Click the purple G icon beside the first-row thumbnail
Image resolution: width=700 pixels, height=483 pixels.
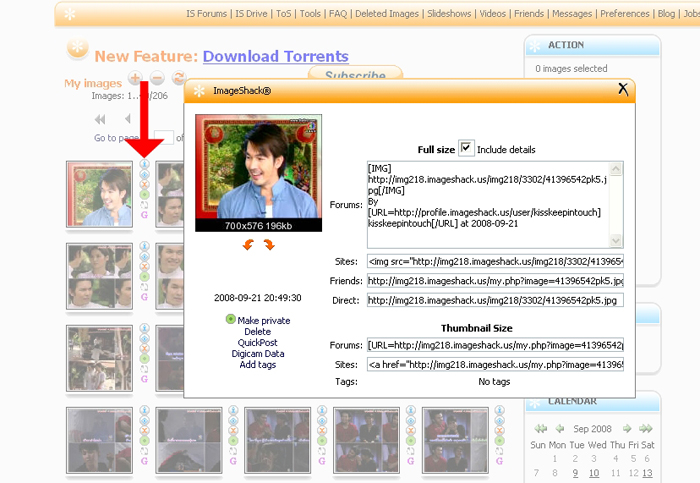pyautogui.click(x=144, y=215)
